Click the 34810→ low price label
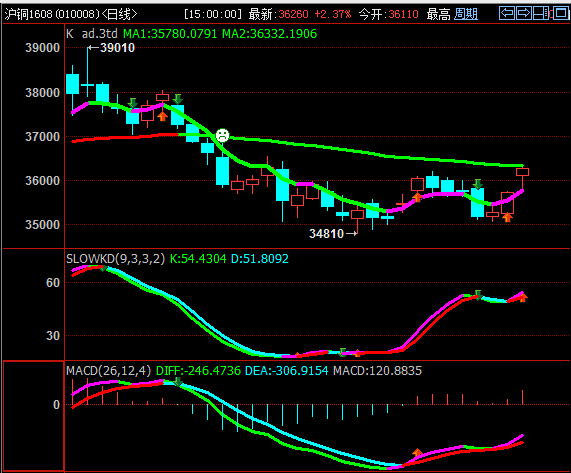The image size is (571, 473). pyautogui.click(x=333, y=233)
